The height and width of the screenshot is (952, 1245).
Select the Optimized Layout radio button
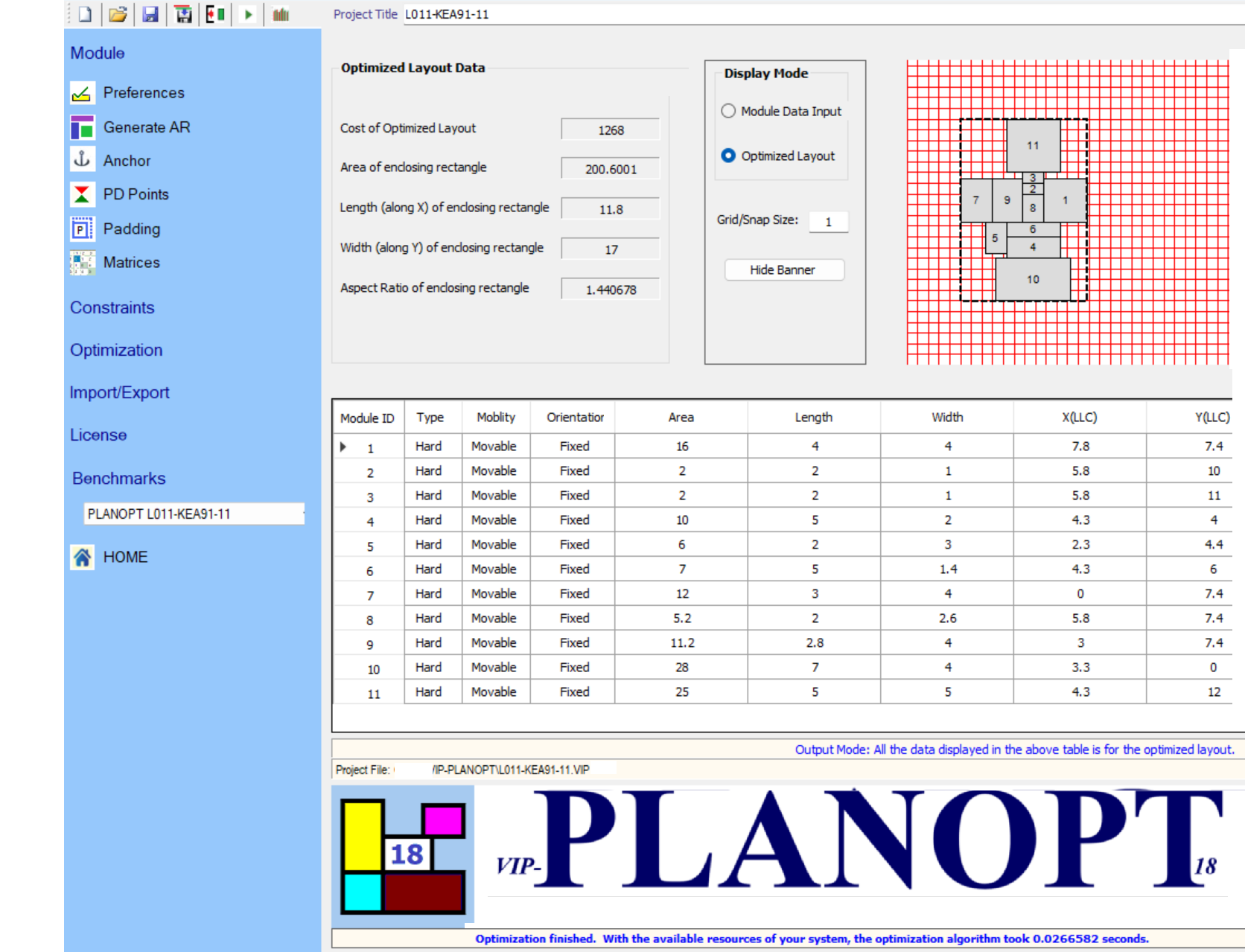pyautogui.click(x=728, y=156)
